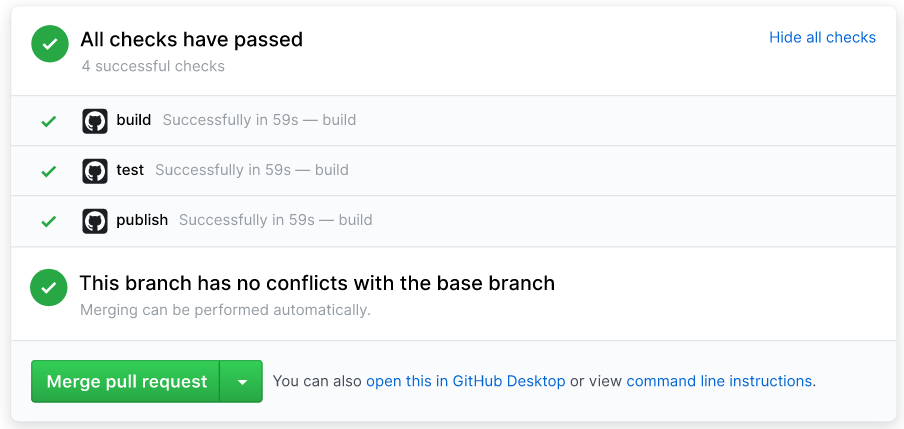The image size is (904, 429).
Task: Click the GitHub logo icon for test check
Action: (x=95, y=171)
